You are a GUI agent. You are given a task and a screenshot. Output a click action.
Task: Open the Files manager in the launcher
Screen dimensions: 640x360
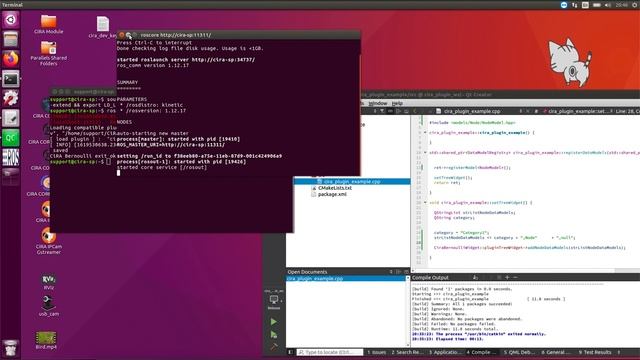(11, 40)
